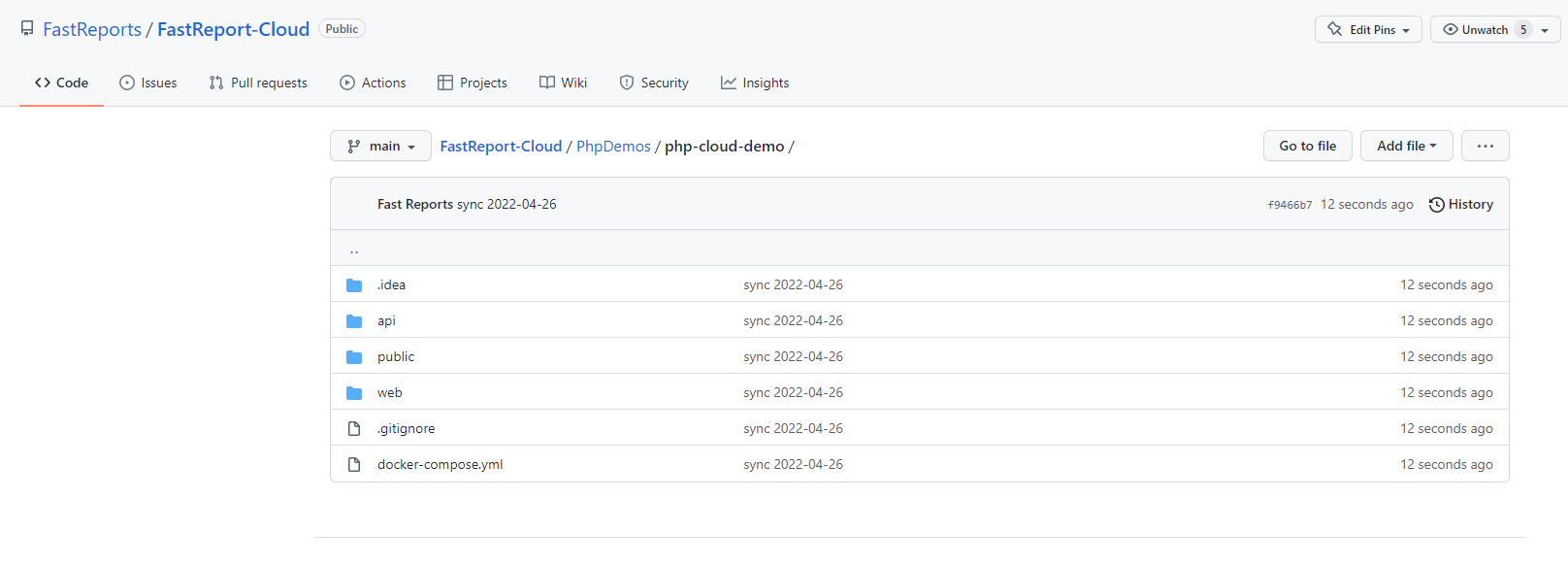
Task: Click the repository book icon beside FastReports
Action: (27, 29)
